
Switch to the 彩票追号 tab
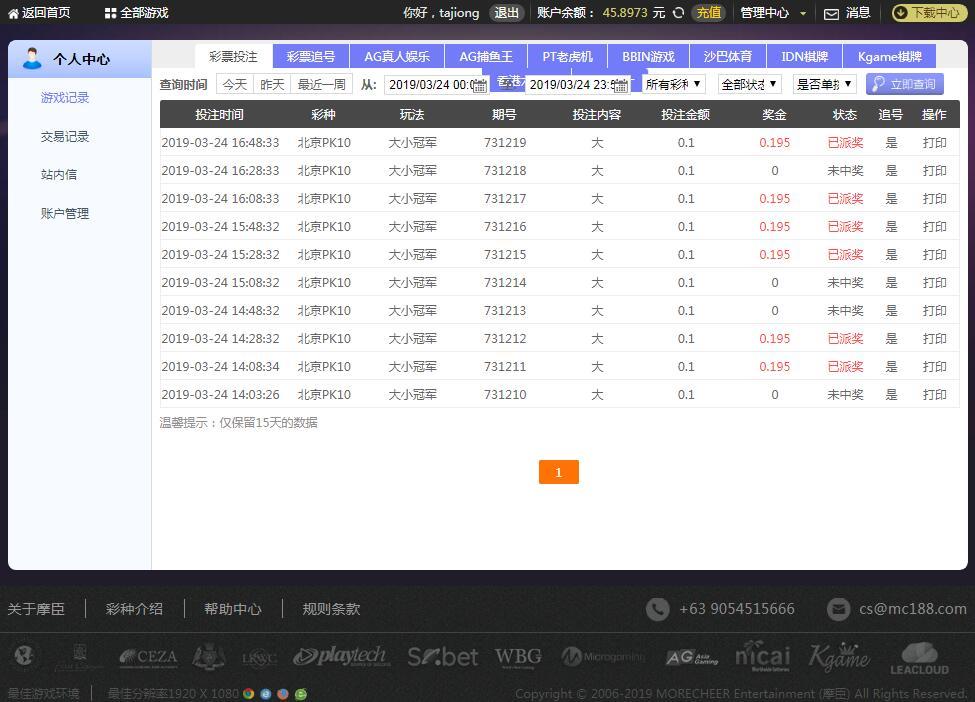(311, 57)
